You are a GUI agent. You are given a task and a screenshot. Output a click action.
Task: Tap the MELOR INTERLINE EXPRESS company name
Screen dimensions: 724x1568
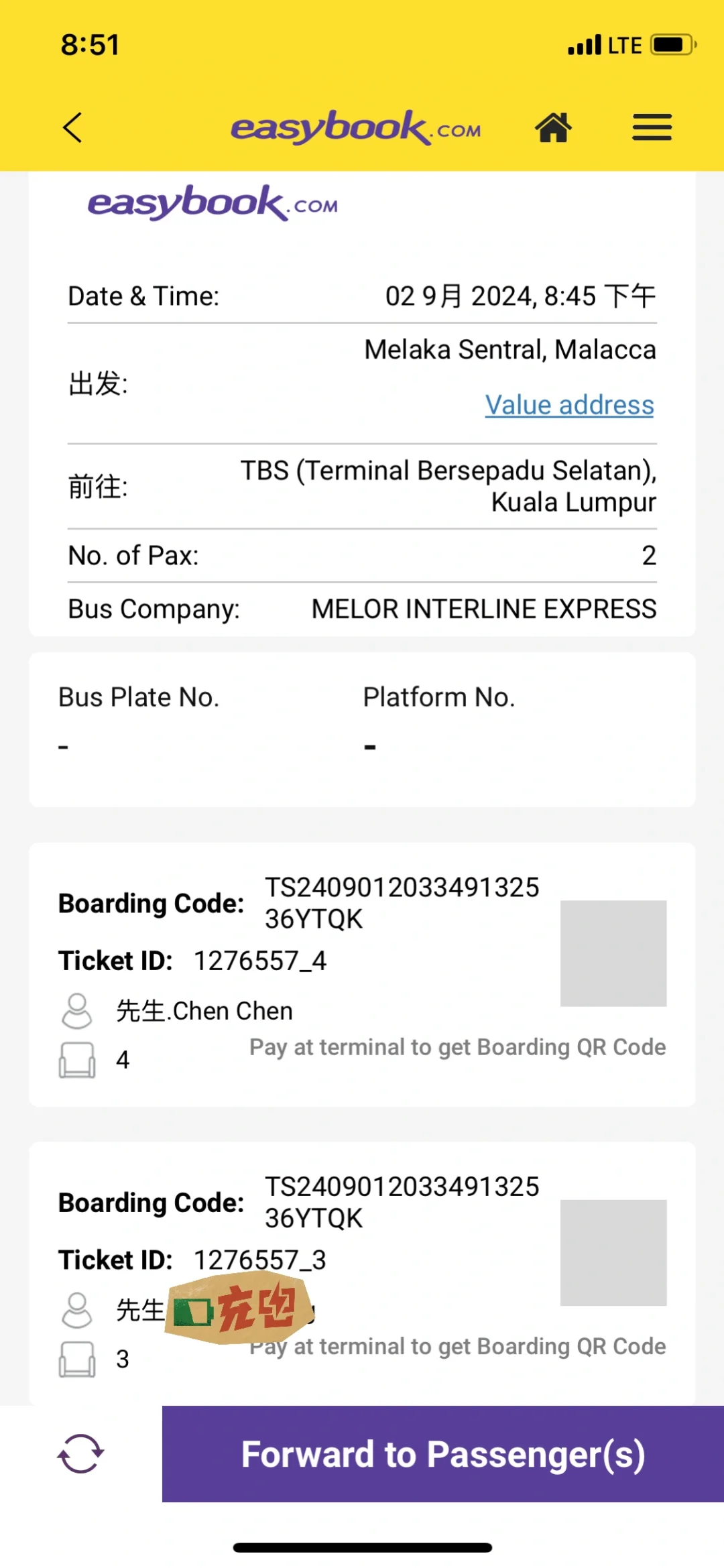[484, 609]
